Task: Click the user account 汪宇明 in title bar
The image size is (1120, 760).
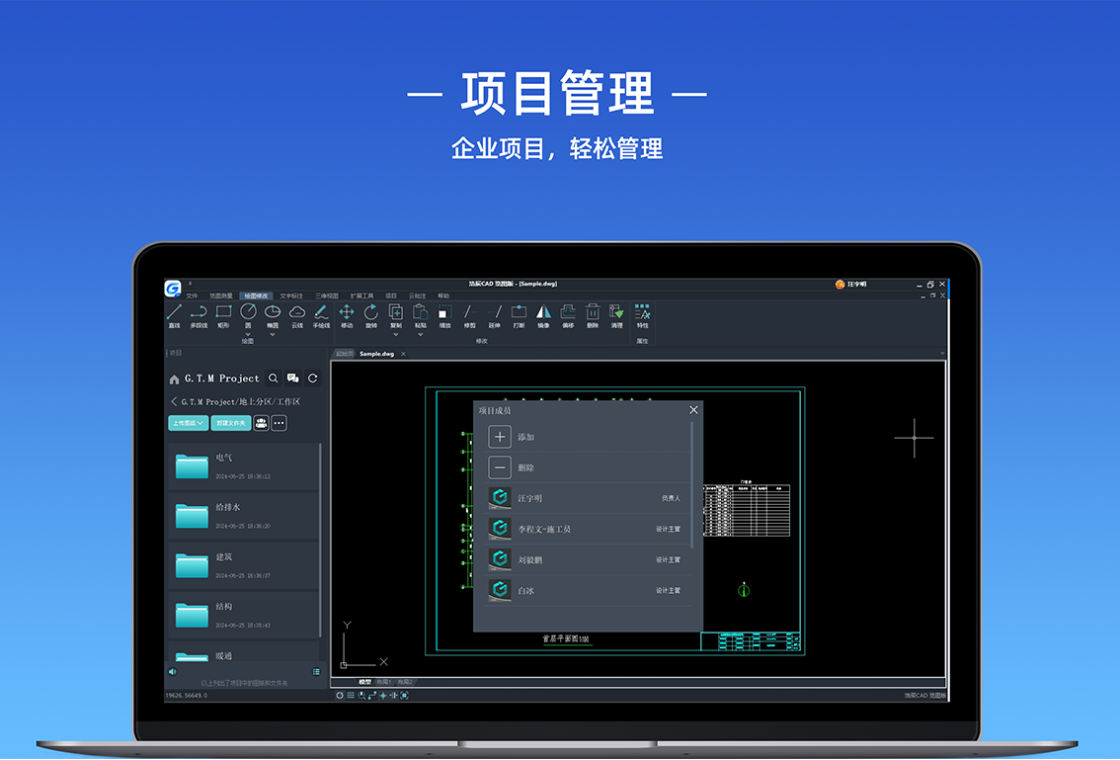Action: pos(851,284)
